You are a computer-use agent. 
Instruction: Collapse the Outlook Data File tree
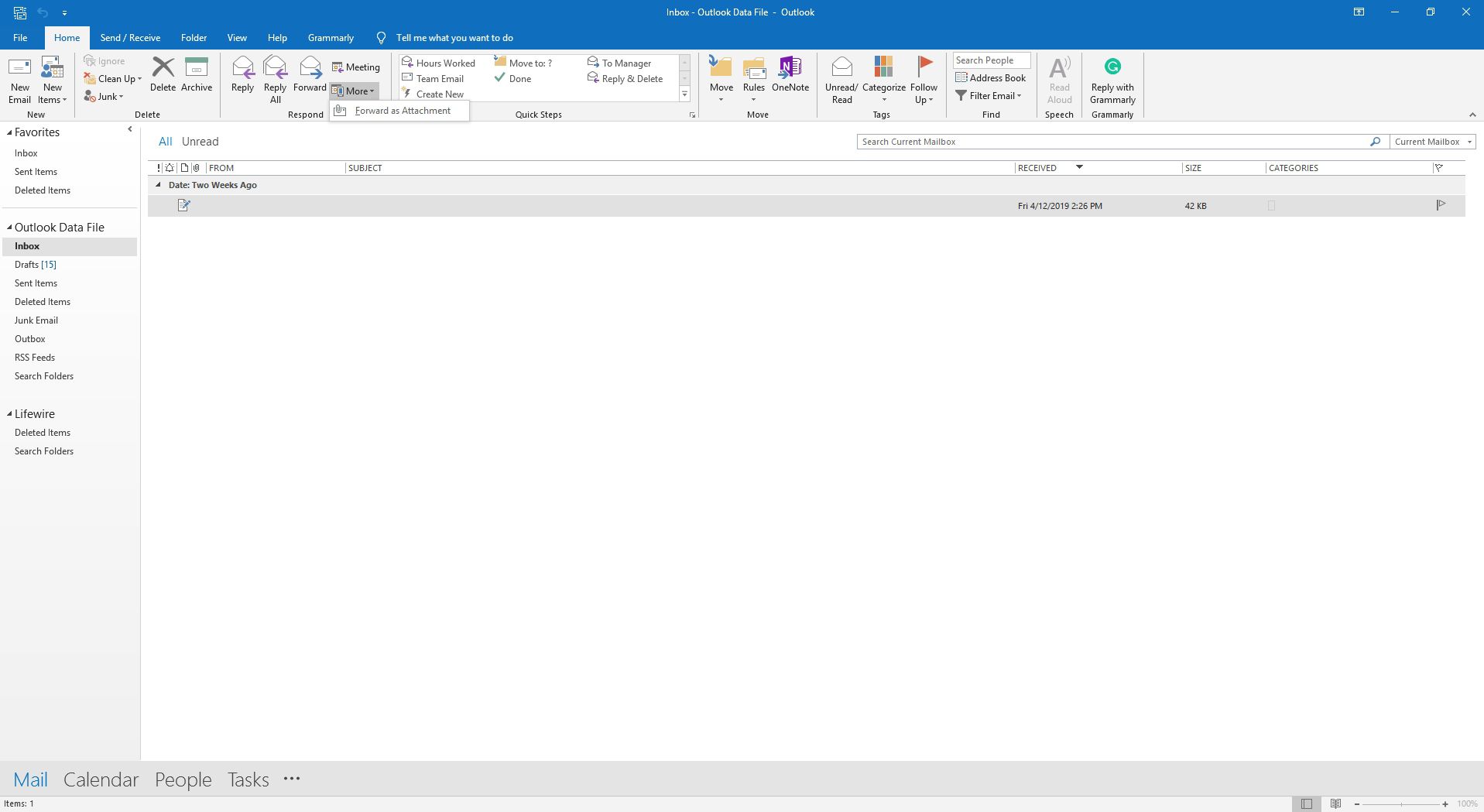9,228
